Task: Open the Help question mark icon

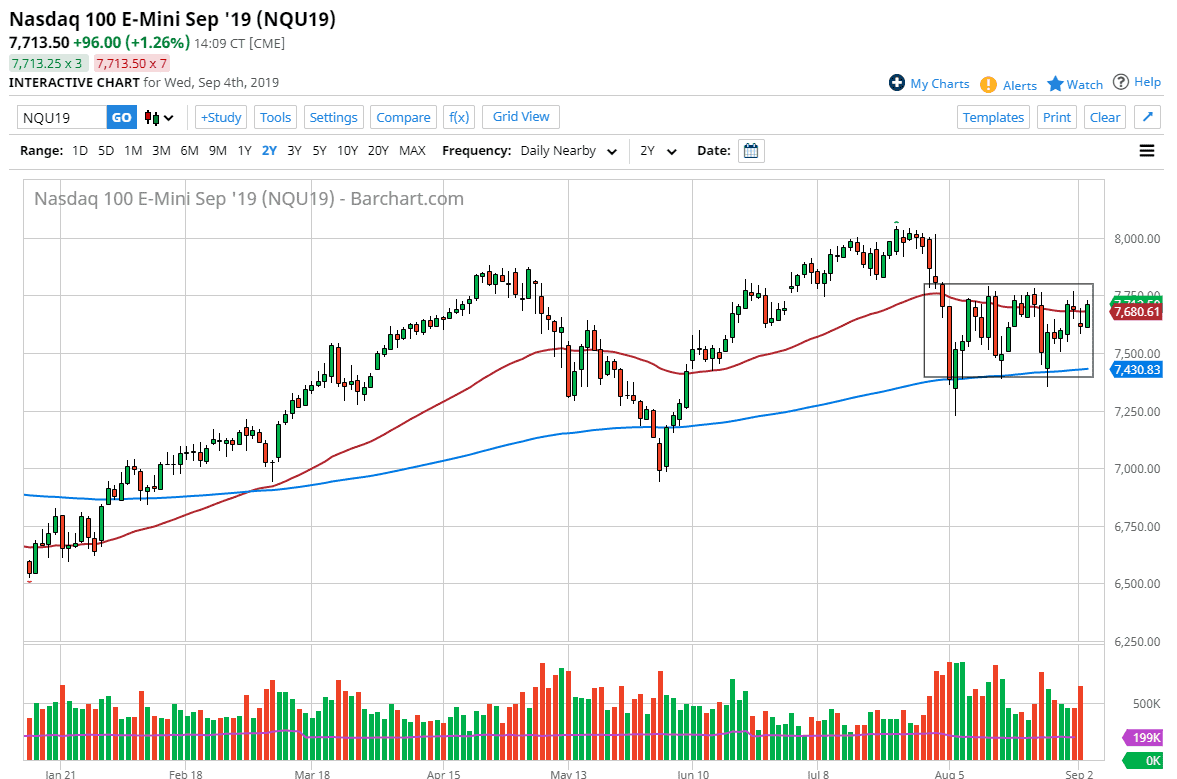Action: point(1121,82)
